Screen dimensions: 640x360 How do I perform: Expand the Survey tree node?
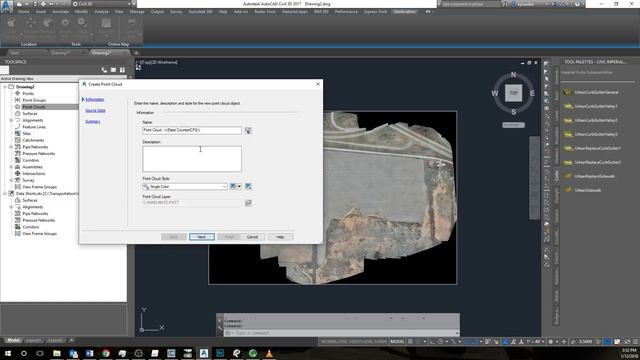pyautogui.click(x=11, y=180)
